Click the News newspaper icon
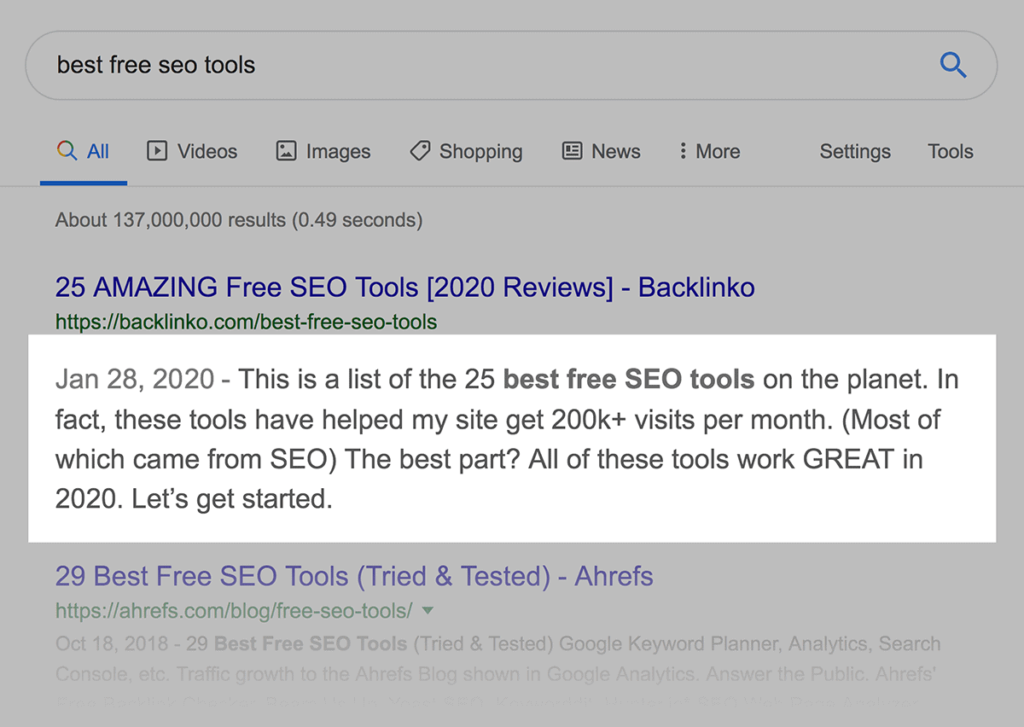Viewport: 1024px width, 727px height. [x=572, y=151]
